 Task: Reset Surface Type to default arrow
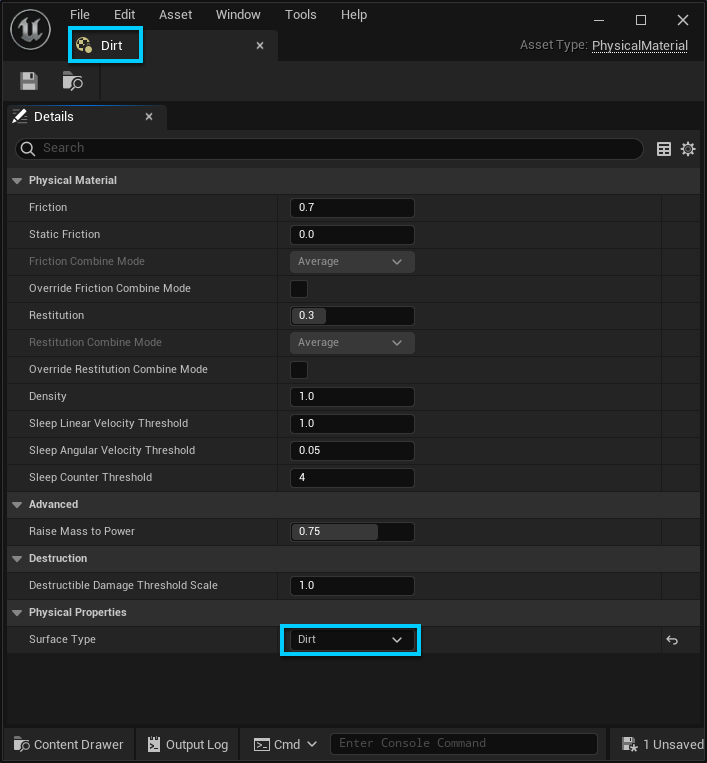pos(672,640)
